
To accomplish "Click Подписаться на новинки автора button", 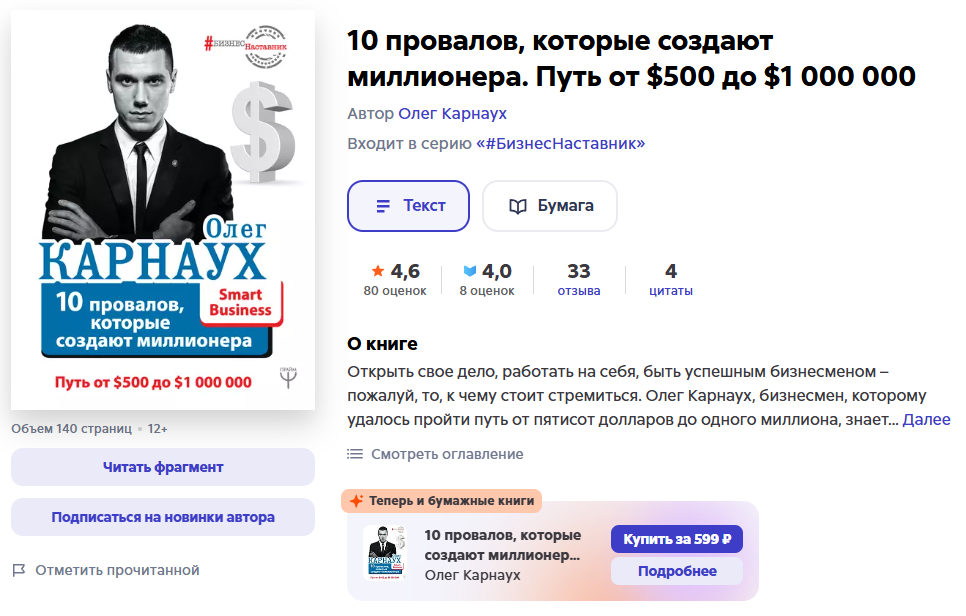I will pos(163,517).
